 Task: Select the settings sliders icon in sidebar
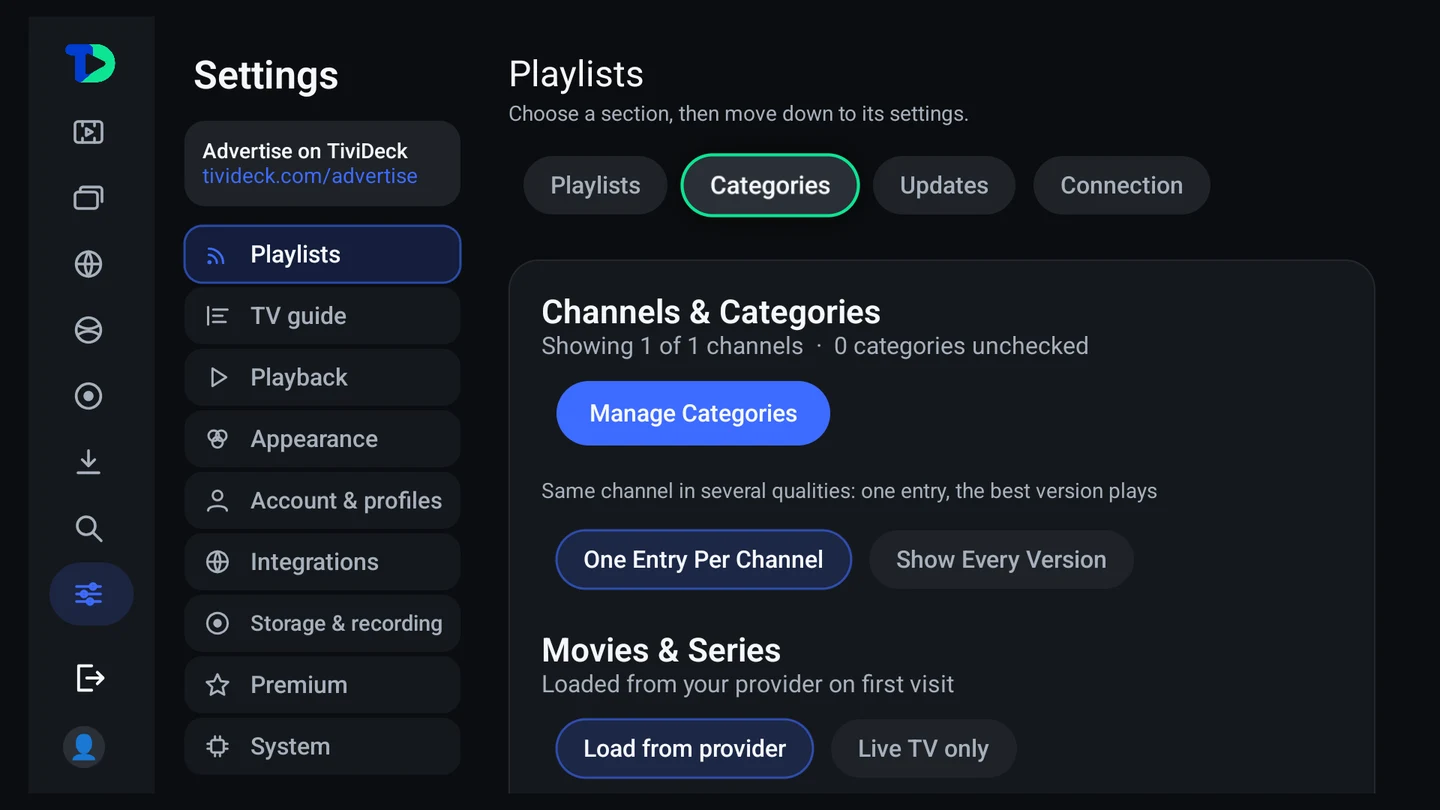(91, 594)
